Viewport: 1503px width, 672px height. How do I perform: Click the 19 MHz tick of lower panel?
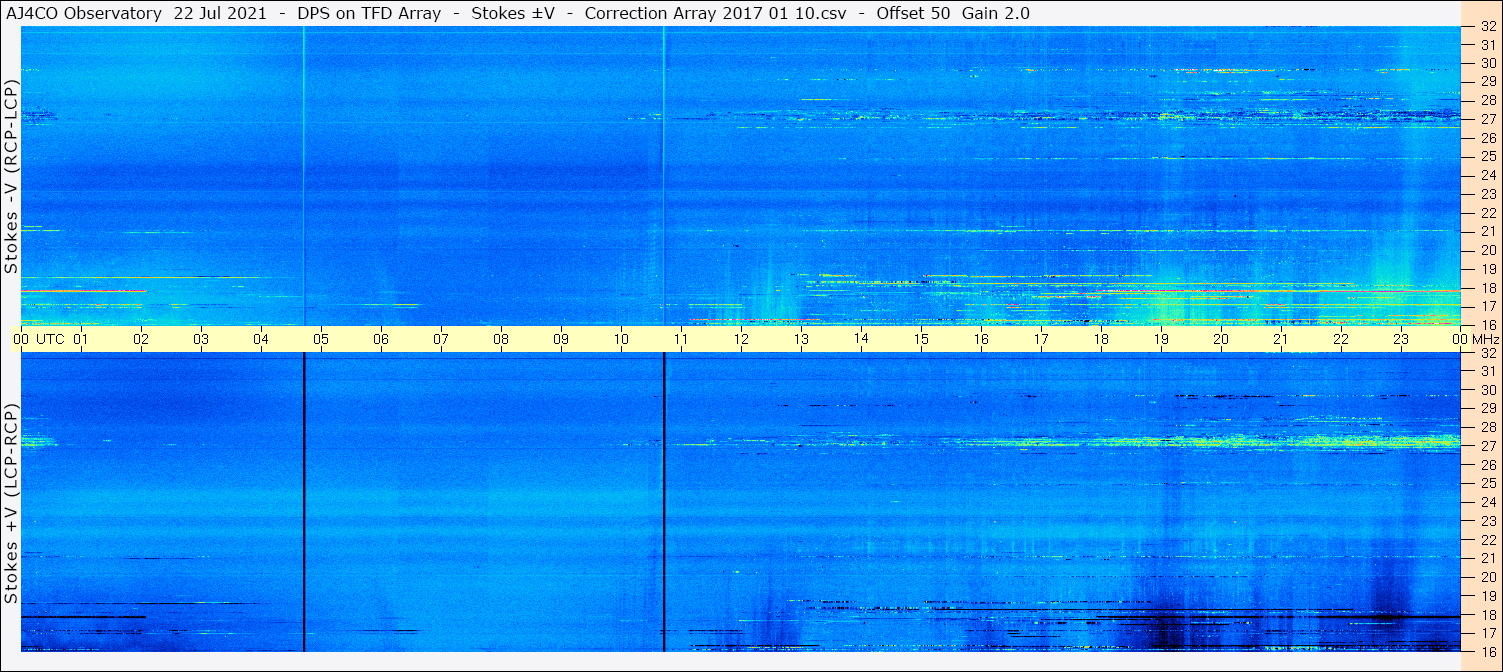(1488, 596)
